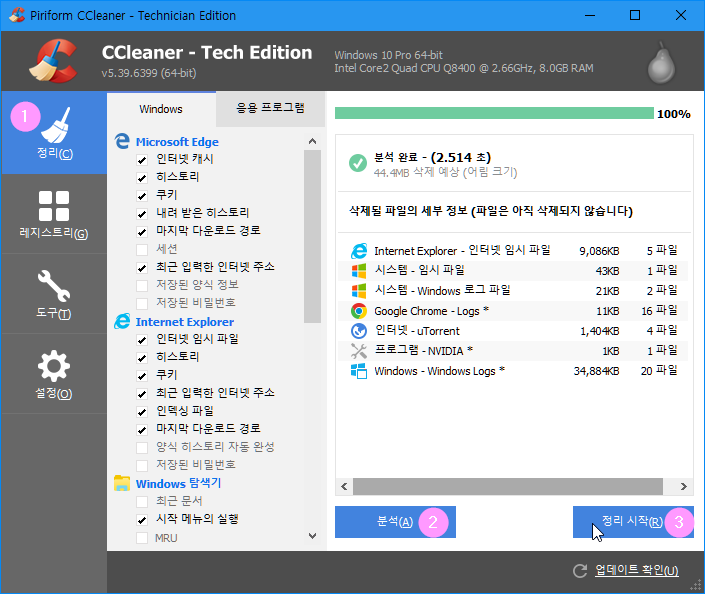Click results horizontal scroll right arrow
The image size is (705, 594).
(683, 487)
